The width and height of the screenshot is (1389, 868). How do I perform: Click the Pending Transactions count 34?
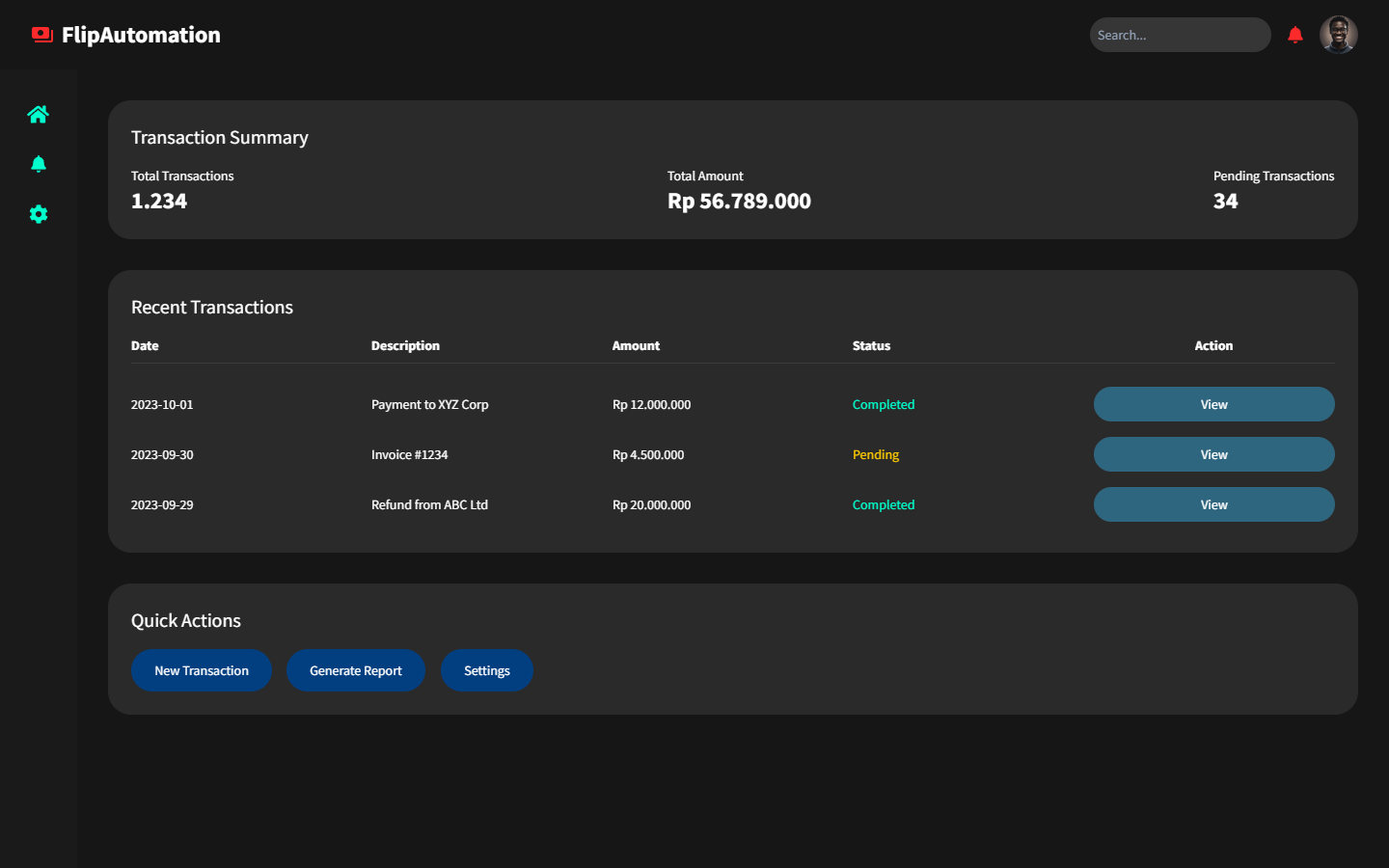pos(1226,201)
